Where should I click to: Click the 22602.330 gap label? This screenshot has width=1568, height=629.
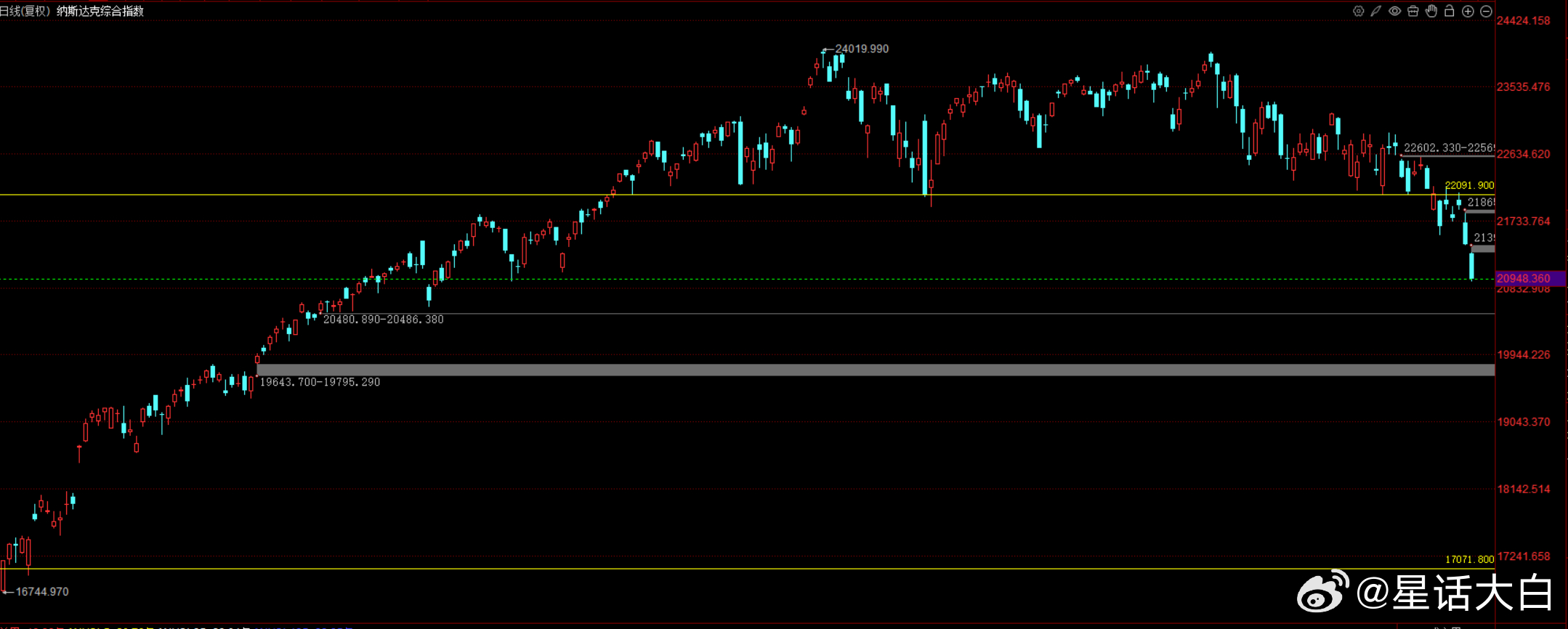pyautogui.click(x=1449, y=148)
